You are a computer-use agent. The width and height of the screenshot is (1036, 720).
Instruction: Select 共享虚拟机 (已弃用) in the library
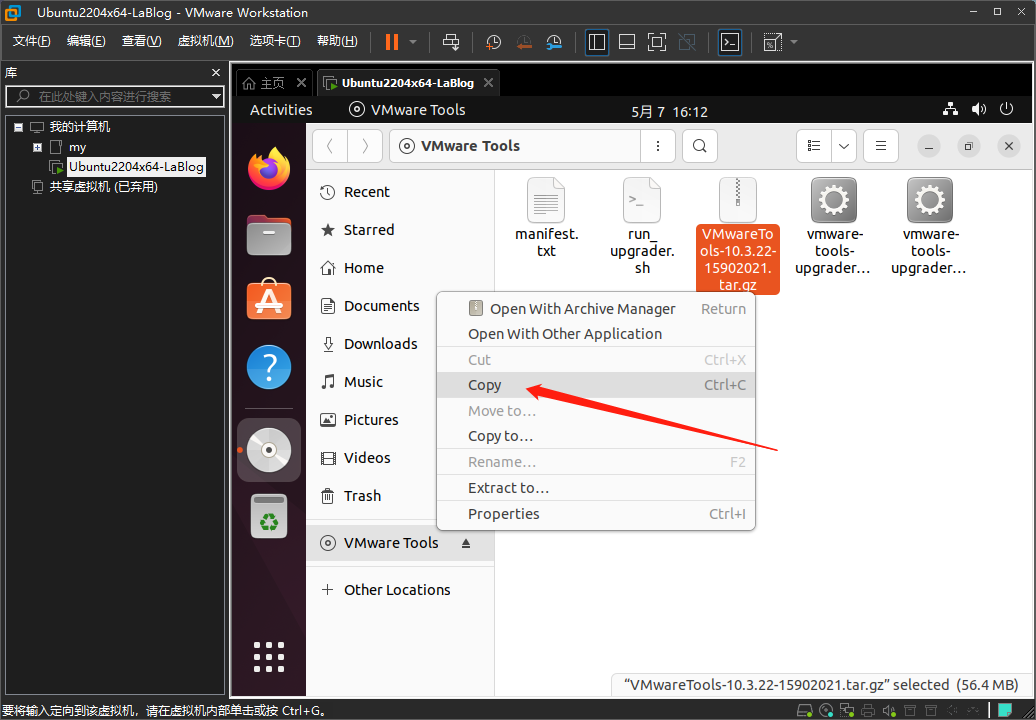point(104,187)
